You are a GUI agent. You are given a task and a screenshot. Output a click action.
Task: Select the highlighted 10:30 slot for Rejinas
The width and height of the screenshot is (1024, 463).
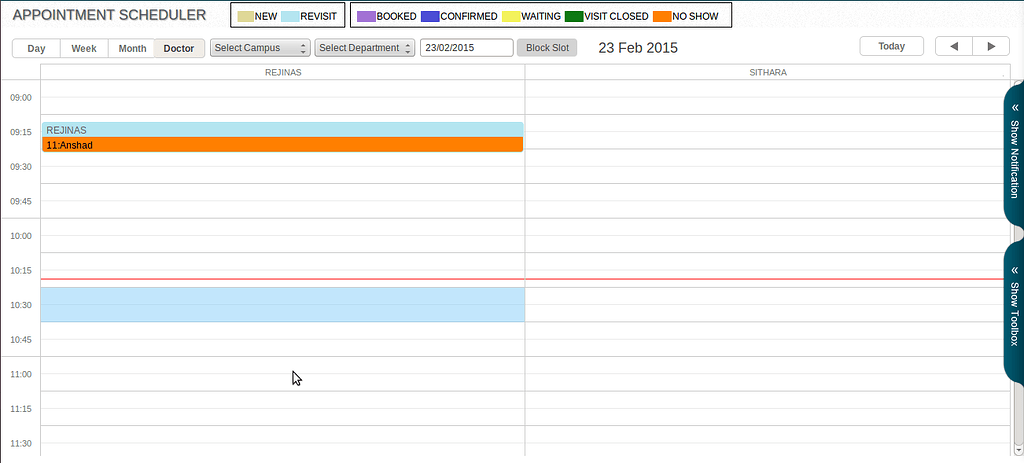coord(283,304)
